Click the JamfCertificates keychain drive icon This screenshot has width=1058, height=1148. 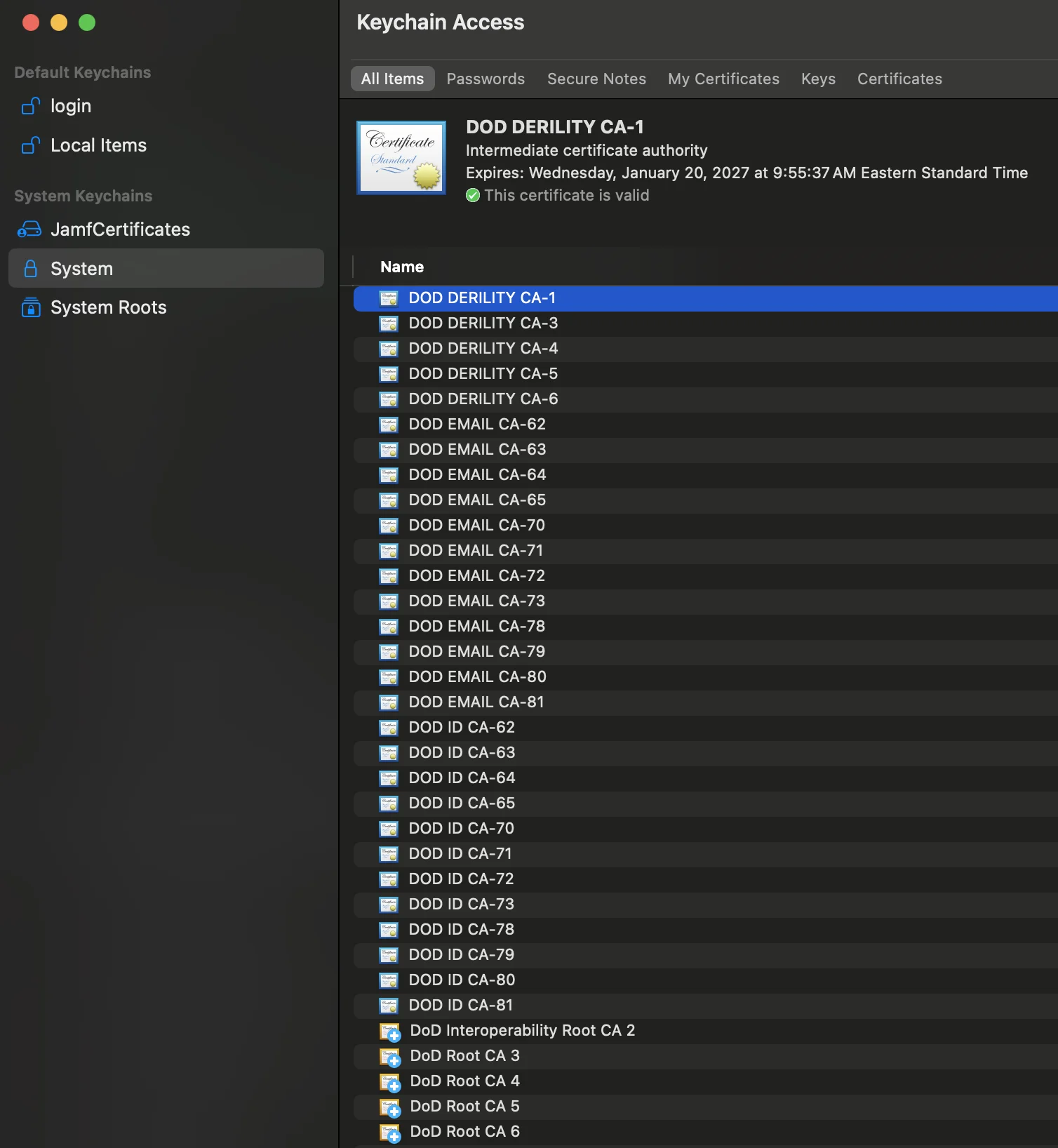(x=29, y=229)
